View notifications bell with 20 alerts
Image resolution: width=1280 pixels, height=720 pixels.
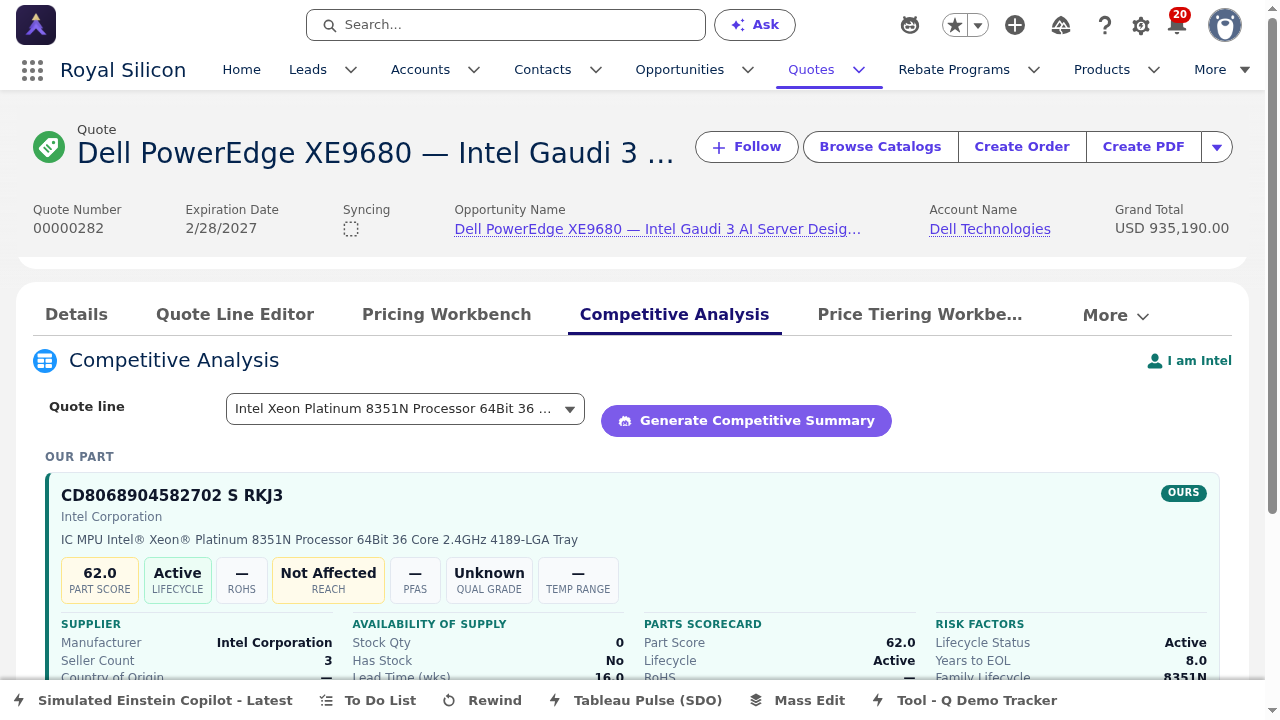tap(1177, 24)
